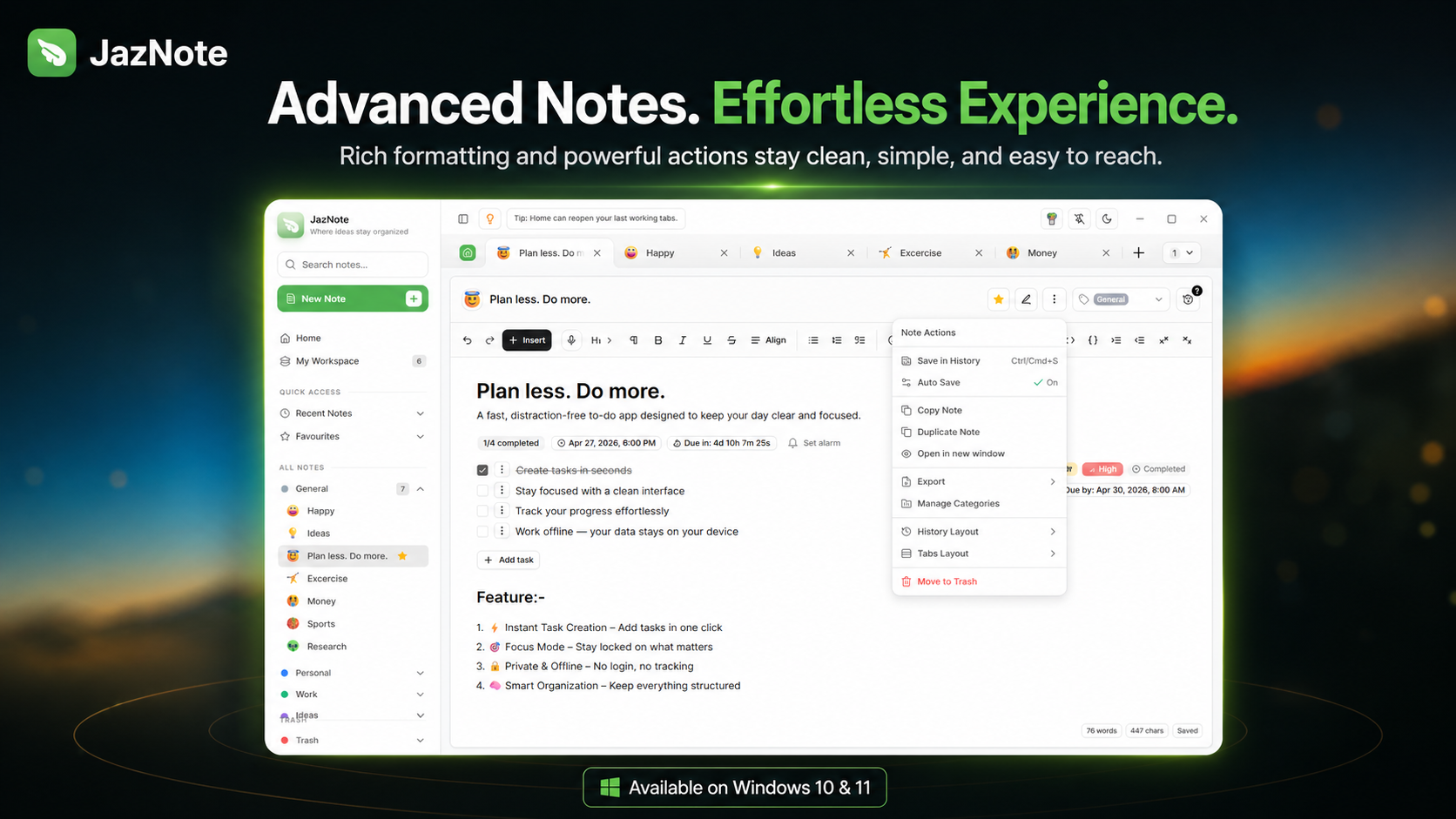Screen dimensions: 1456x819
Task: Check the 'Work offline' task checkbox
Action: coord(482,532)
